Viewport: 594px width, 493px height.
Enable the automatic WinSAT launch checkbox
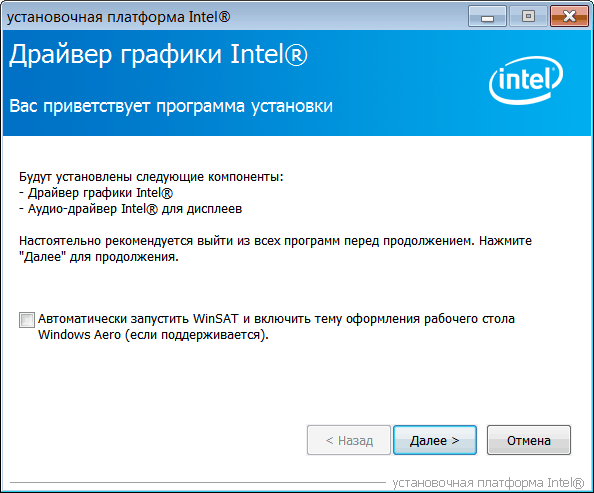coord(27,320)
